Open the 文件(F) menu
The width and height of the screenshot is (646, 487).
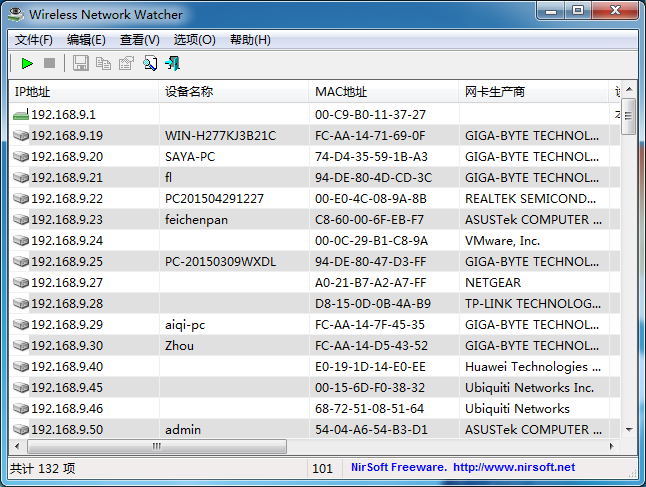[x=34, y=40]
